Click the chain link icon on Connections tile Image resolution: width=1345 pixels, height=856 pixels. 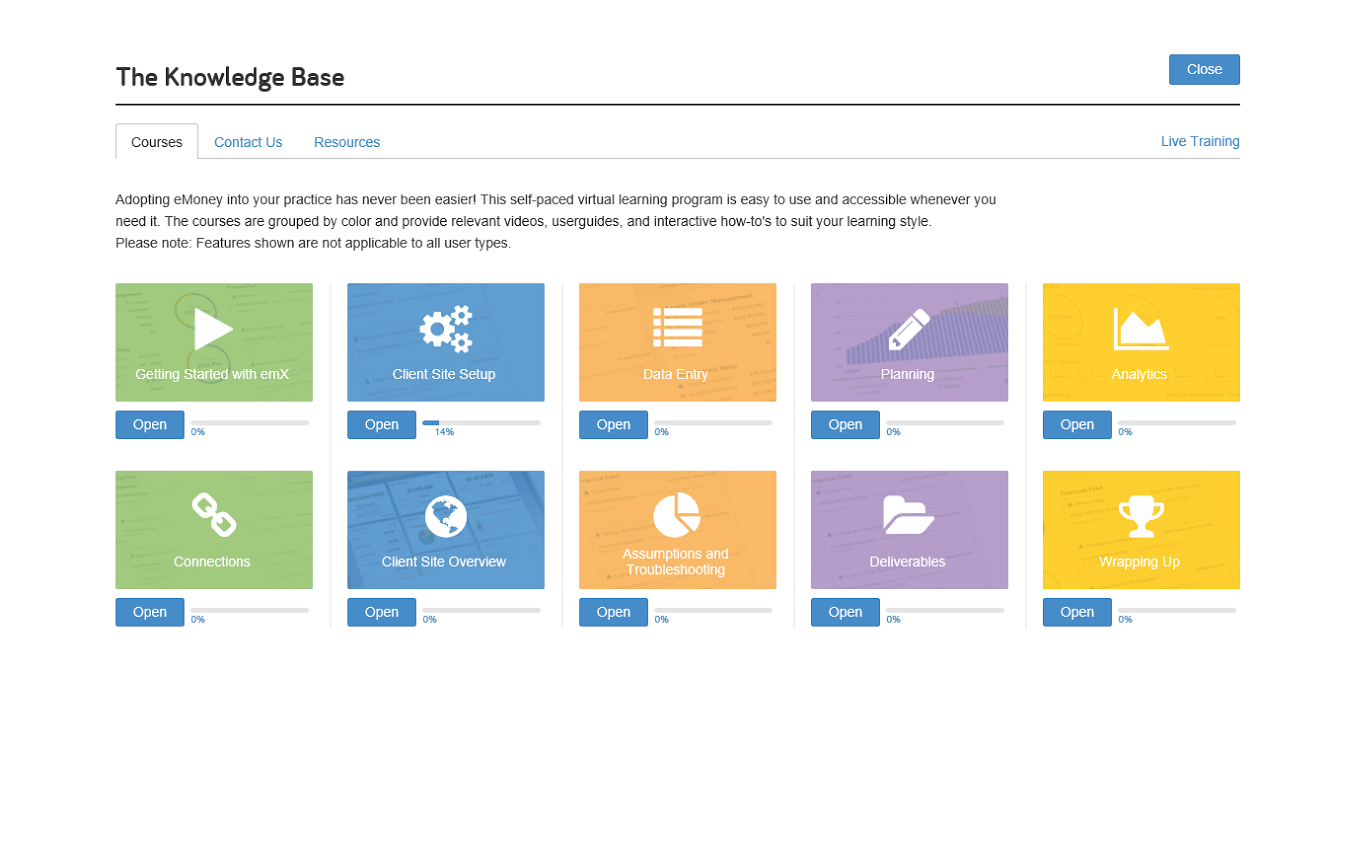[213, 515]
